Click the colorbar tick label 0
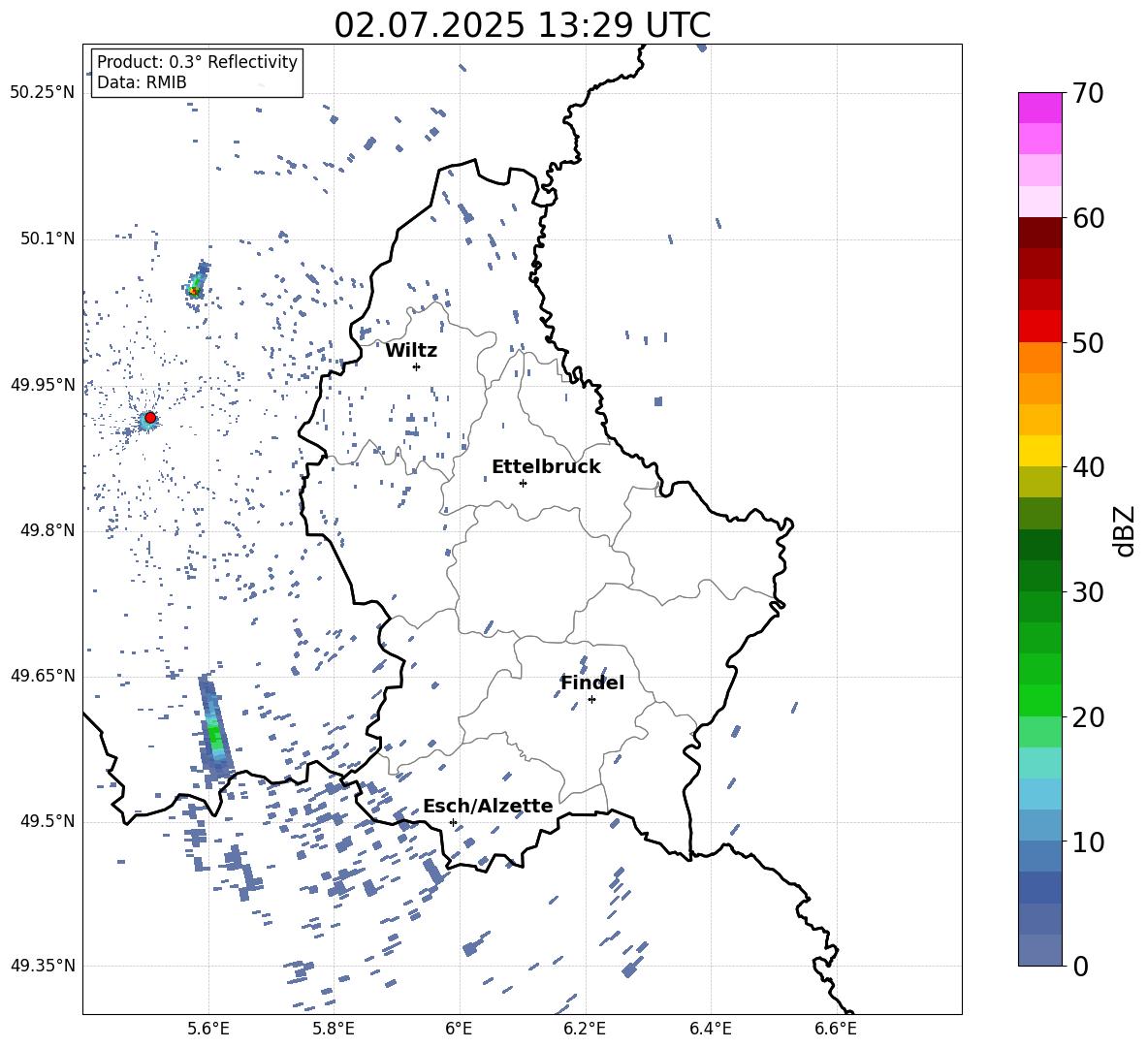 [x=1081, y=966]
